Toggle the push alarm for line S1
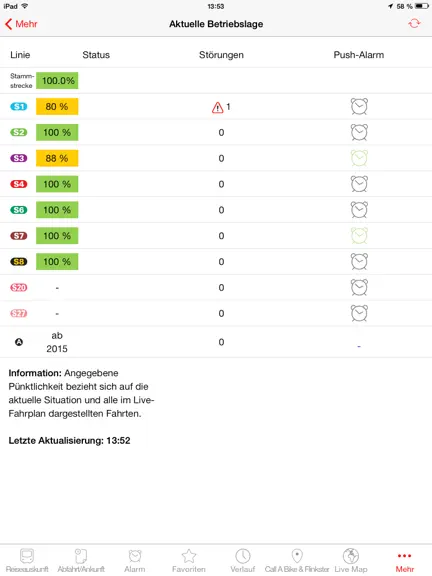This screenshot has height=576, width=432. pyautogui.click(x=359, y=107)
